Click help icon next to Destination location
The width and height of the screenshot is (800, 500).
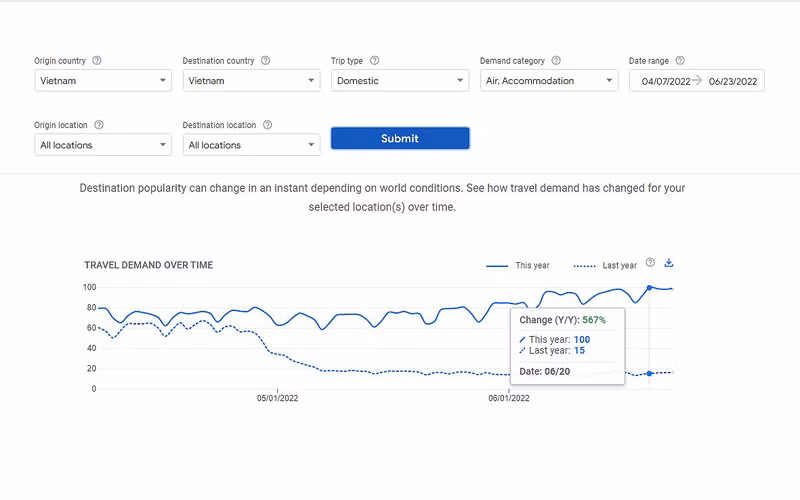coord(267,125)
